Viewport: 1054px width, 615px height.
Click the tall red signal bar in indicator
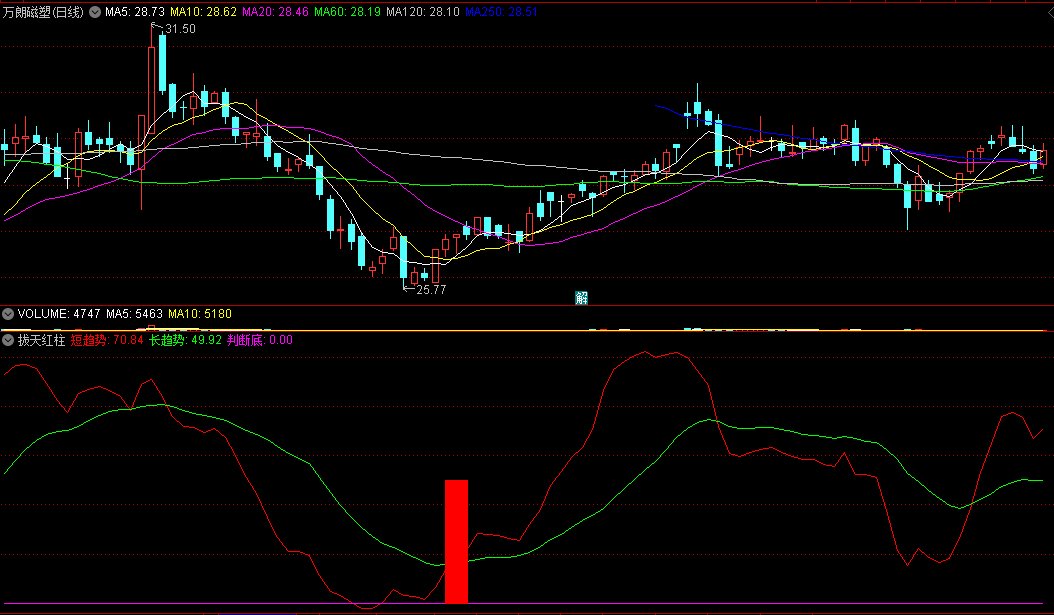tap(456, 542)
